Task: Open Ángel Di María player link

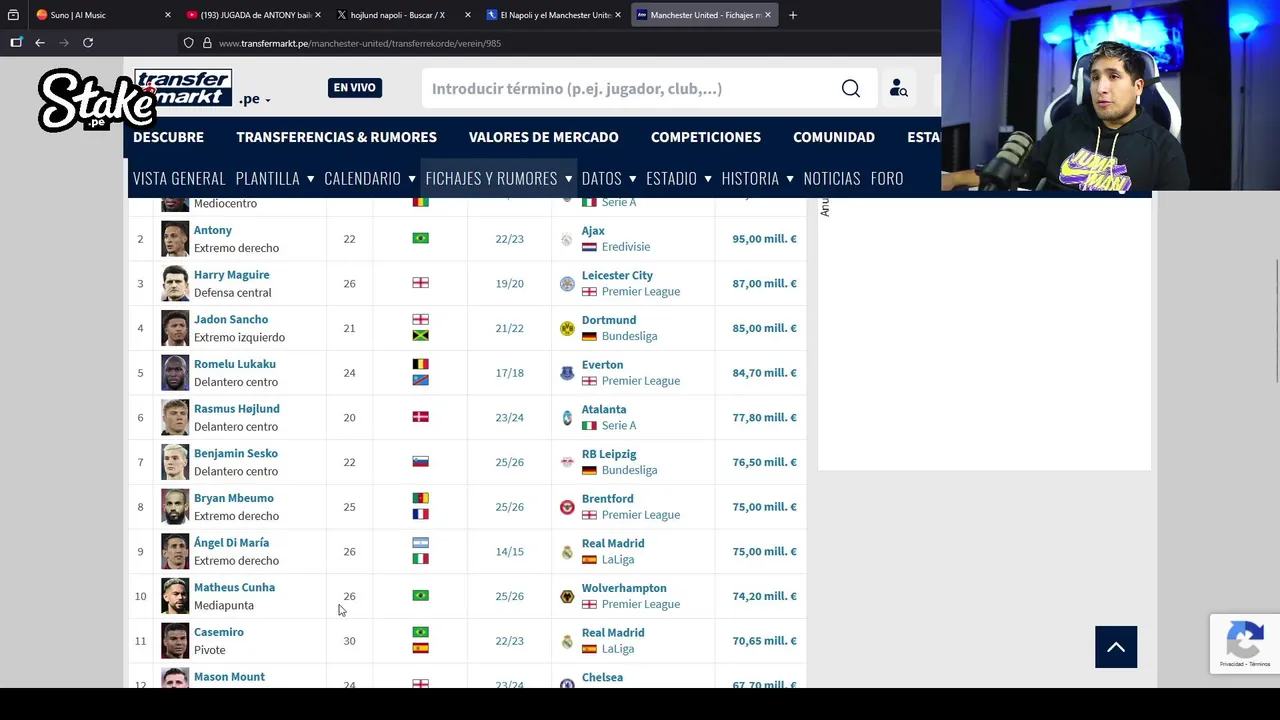Action: [x=232, y=542]
